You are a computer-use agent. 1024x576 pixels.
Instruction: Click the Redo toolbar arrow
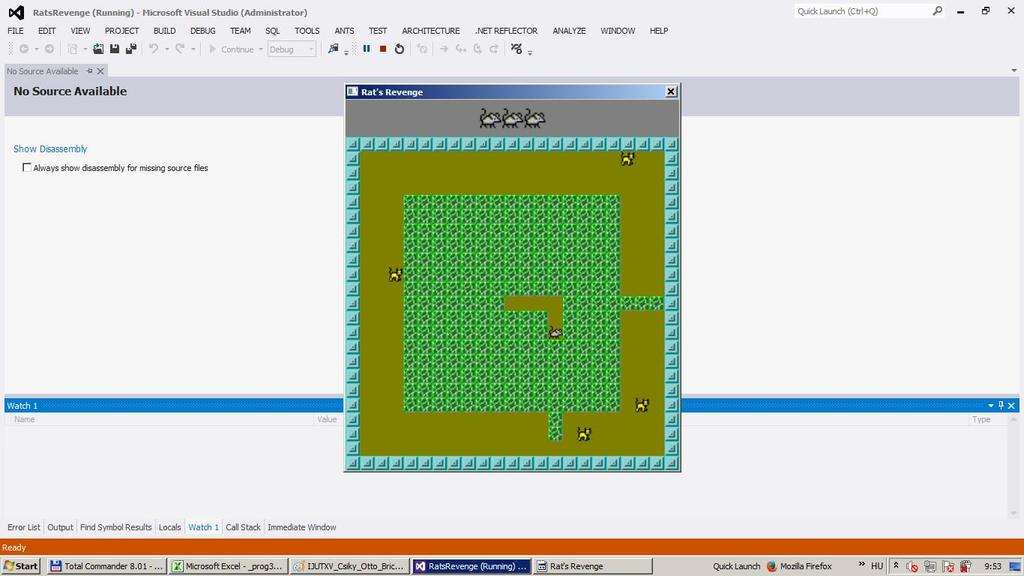click(x=180, y=49)
